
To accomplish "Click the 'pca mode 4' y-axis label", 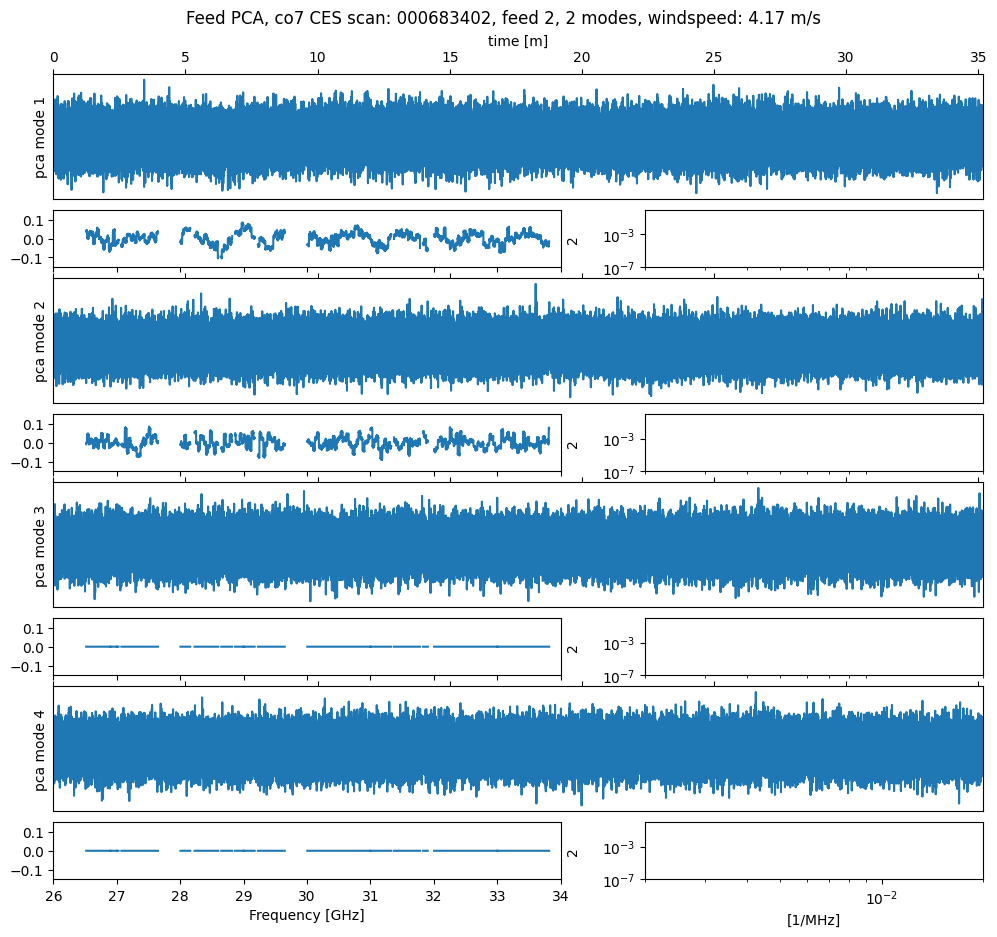I will tap(41, 749).
